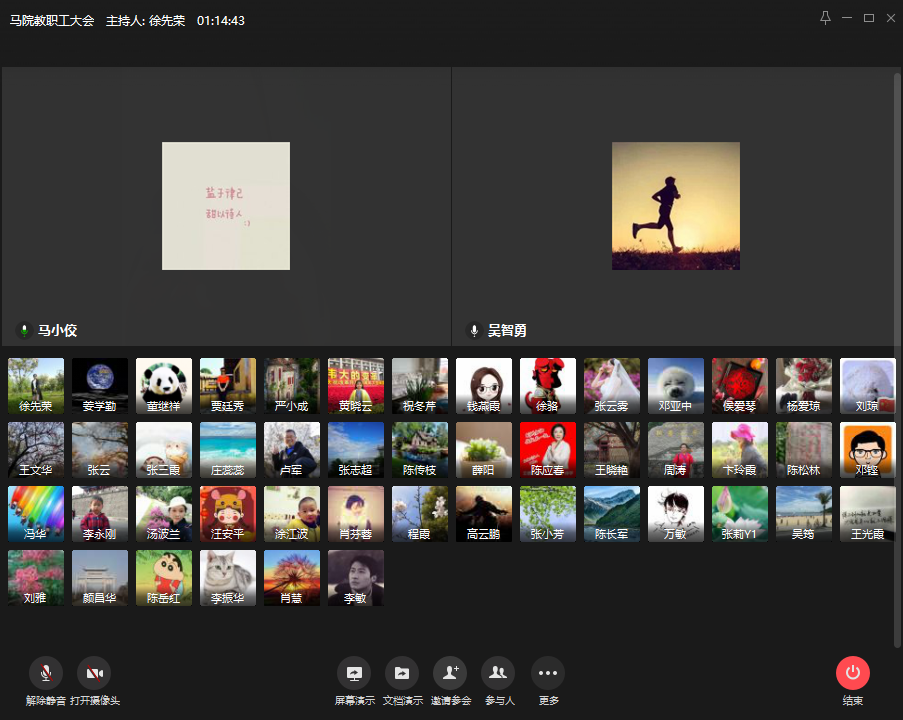The image size is (903, 720).
Task: Choose 李振华's cat avatar thumbnail
Action: 228,578
